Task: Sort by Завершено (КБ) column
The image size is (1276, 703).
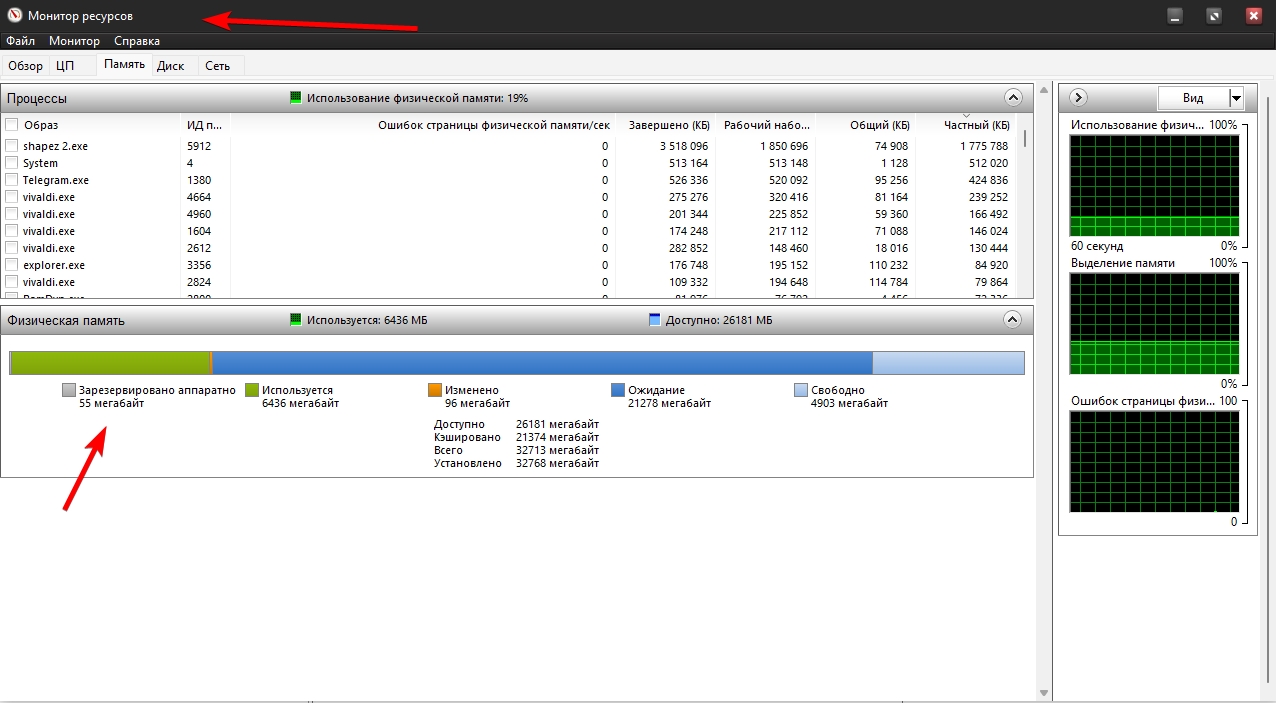Action: (x=664, y=125)
